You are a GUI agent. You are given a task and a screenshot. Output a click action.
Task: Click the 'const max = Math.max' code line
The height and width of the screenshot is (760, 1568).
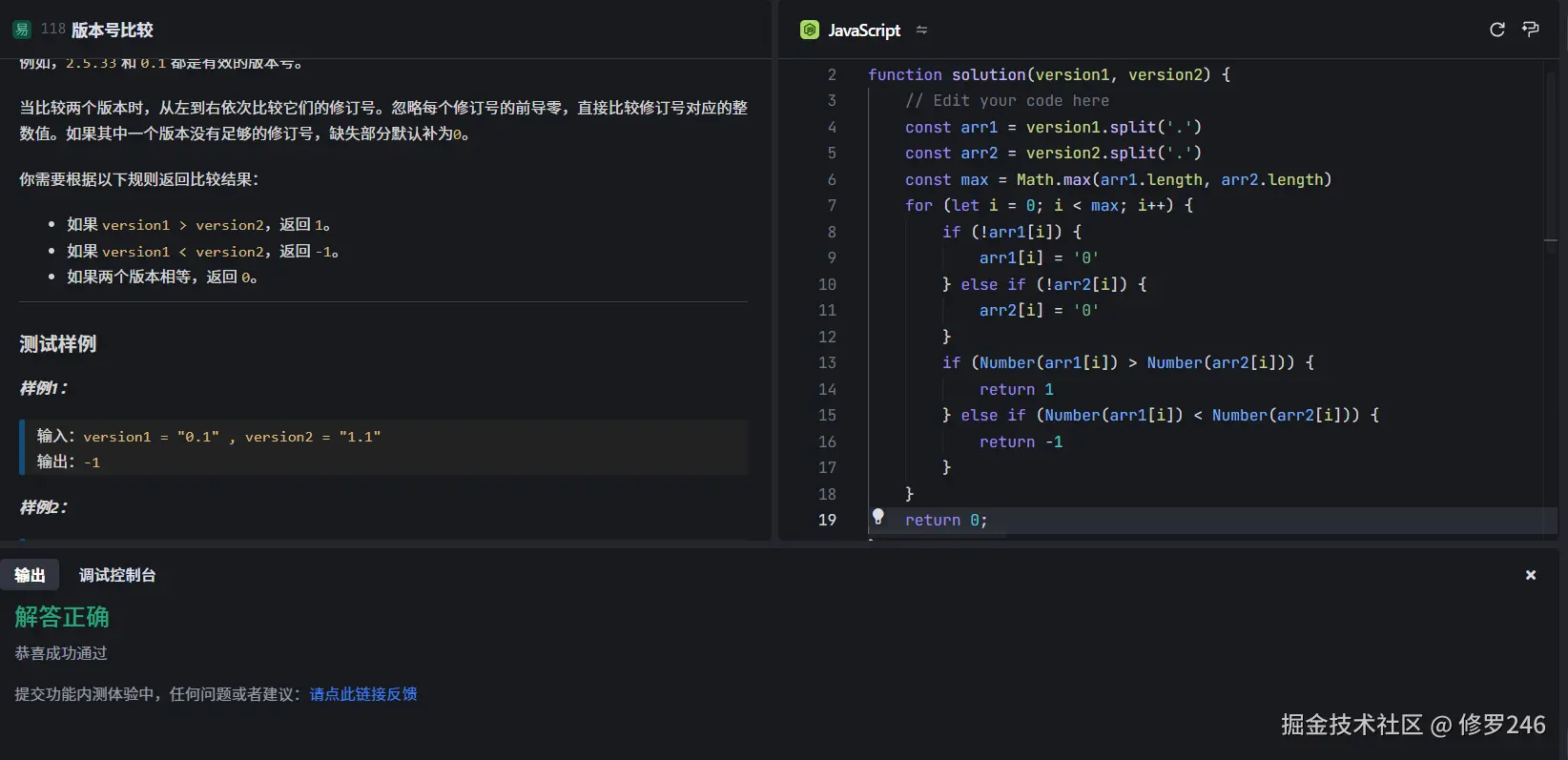point(1118,179)
